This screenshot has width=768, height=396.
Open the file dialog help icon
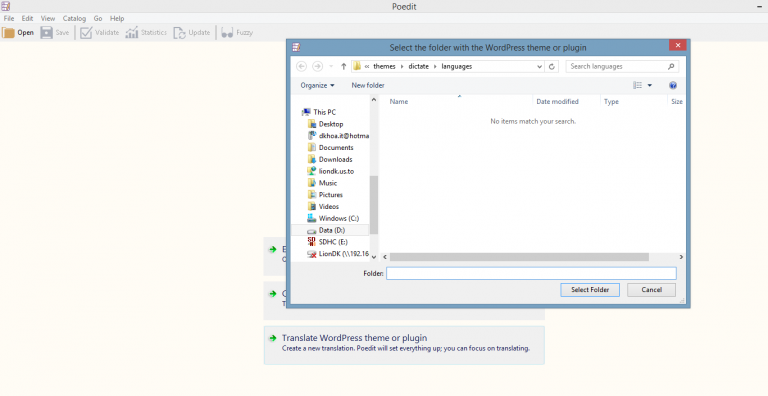point(673,85)
